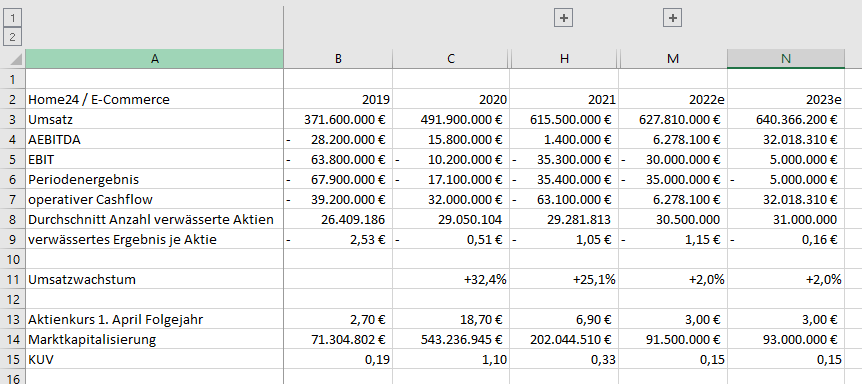Screen dimensions: 862x384
Task: Select the 2022e diluted shares 30.500.000 cell
Action: click(x=673, y=220)
